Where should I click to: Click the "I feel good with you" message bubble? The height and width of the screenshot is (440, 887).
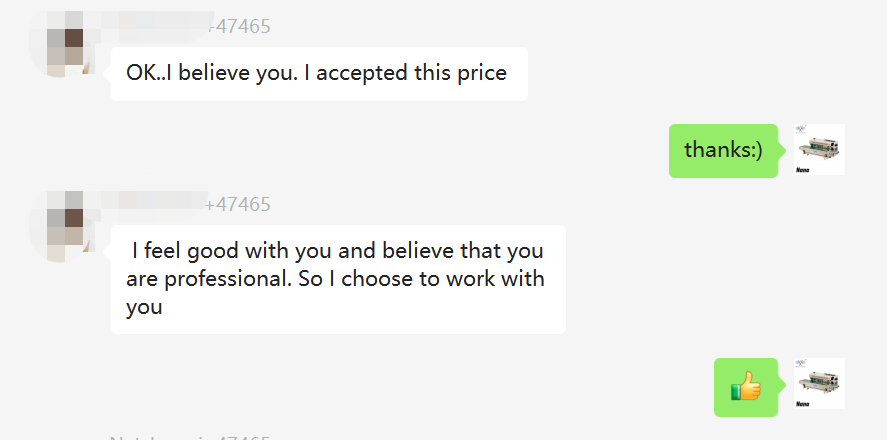(x=337, y=279)
